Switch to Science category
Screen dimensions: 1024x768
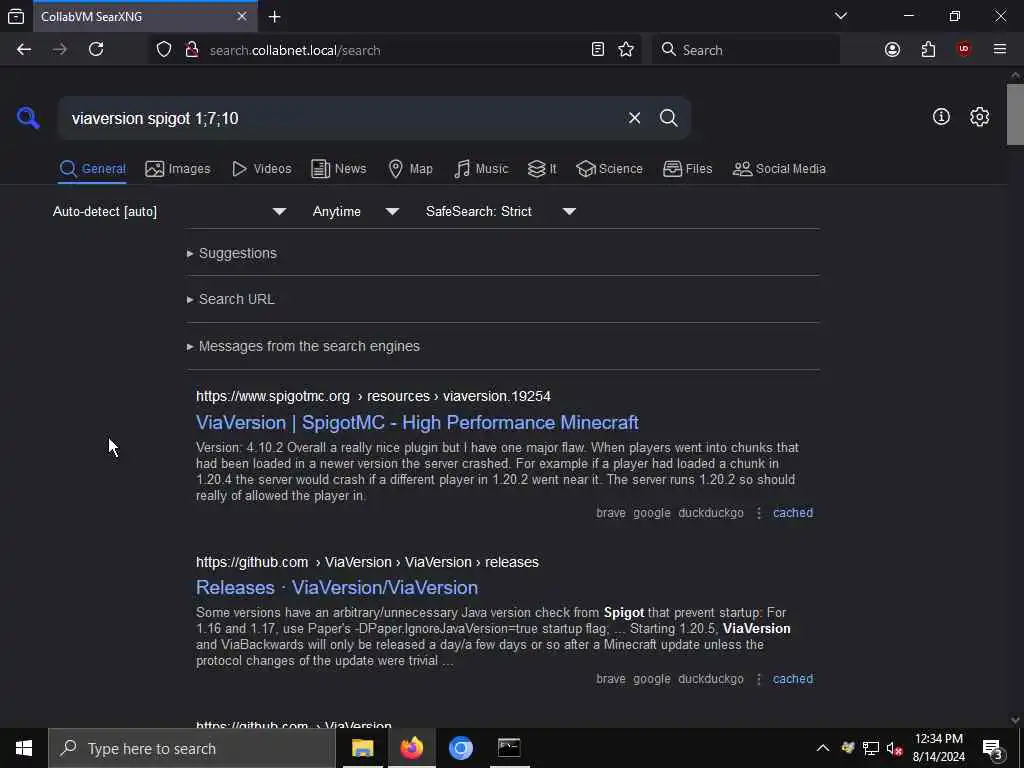609,169
